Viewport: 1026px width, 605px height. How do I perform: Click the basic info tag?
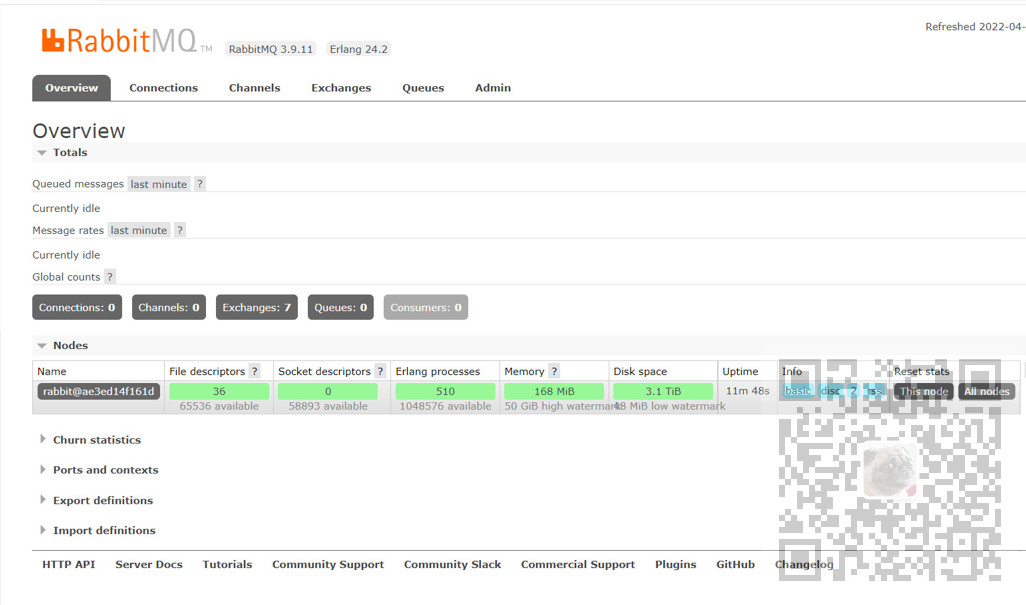(x=798, y=391)
